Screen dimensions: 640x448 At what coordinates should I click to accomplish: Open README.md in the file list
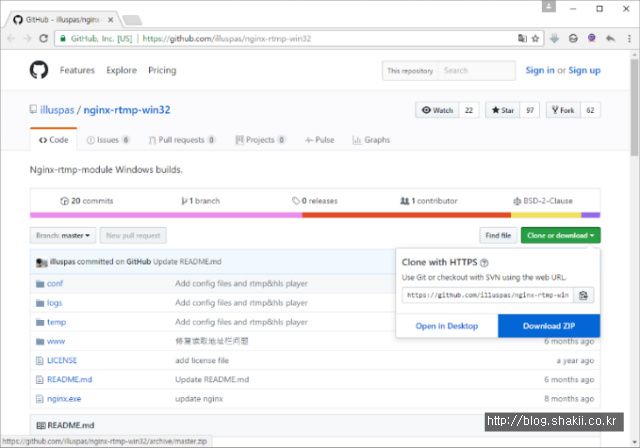pos(69,379)
